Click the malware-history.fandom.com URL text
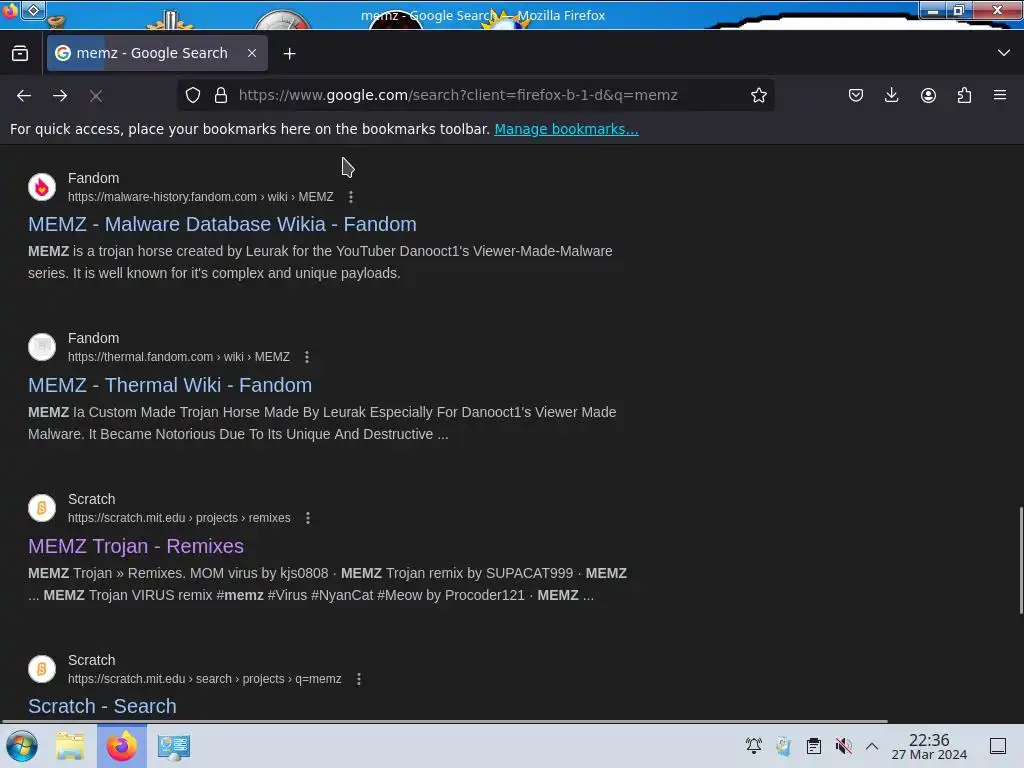This screenshot has width=1024, height=768. tap(200, 197)
